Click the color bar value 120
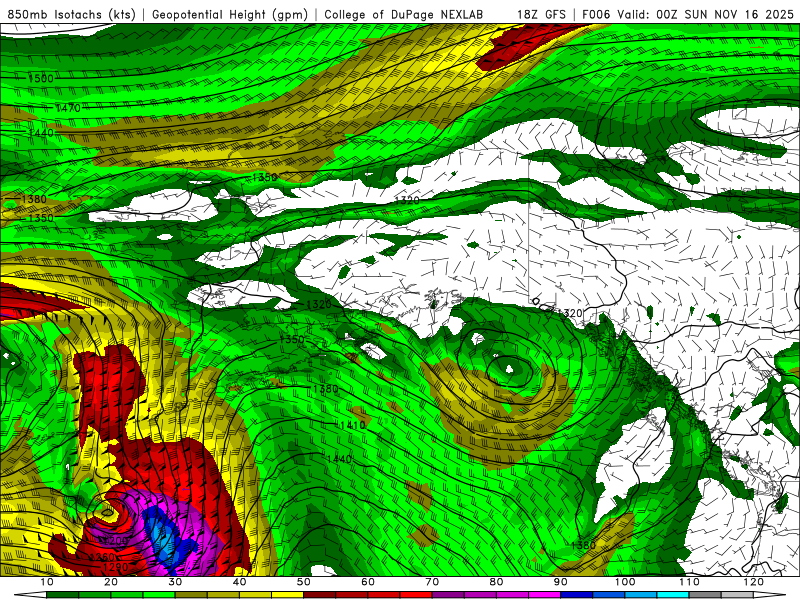 [x=754, y=582]
